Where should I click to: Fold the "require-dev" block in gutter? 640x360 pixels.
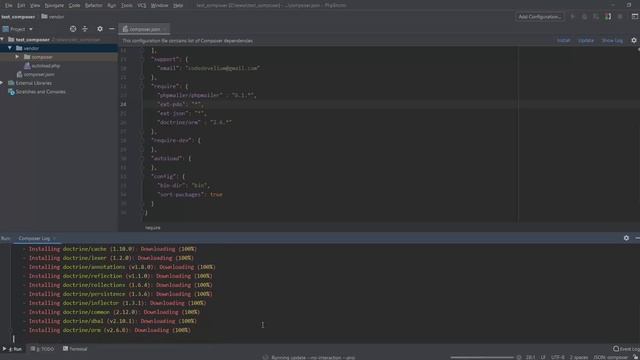(x=141, y=140)
